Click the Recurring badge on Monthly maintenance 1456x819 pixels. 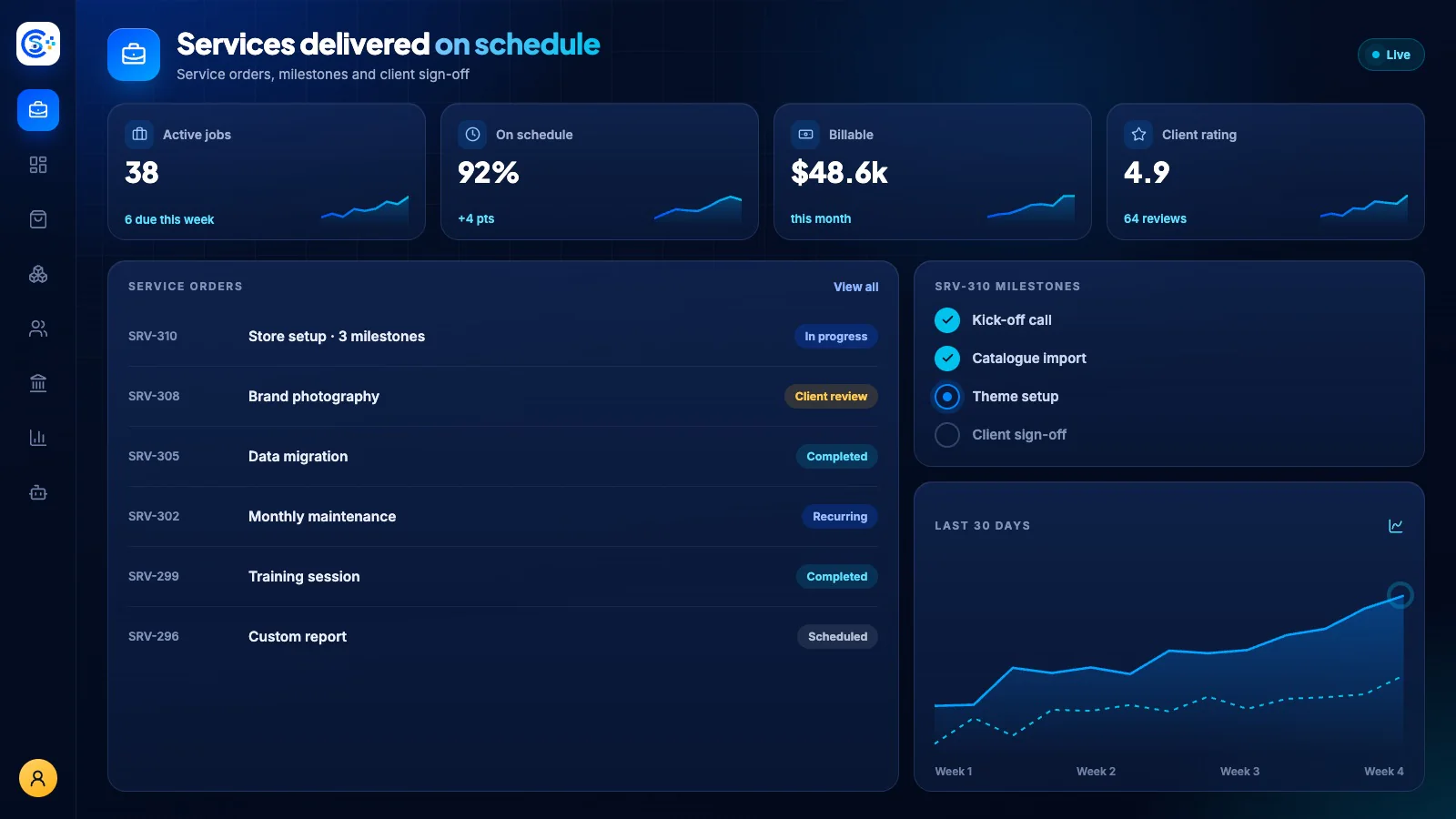(x=839, y=517)
